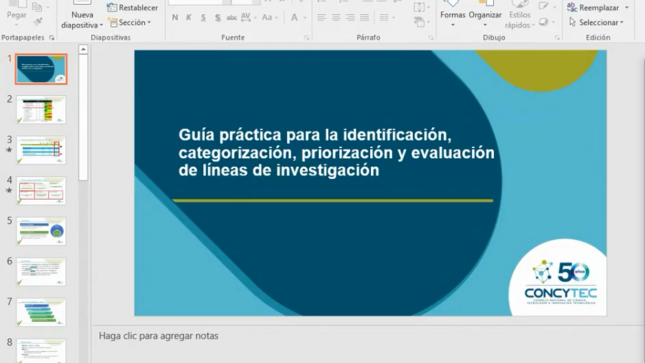Click the animation star under slide 4
Screen dimensions: 645x363
point(9,191)
